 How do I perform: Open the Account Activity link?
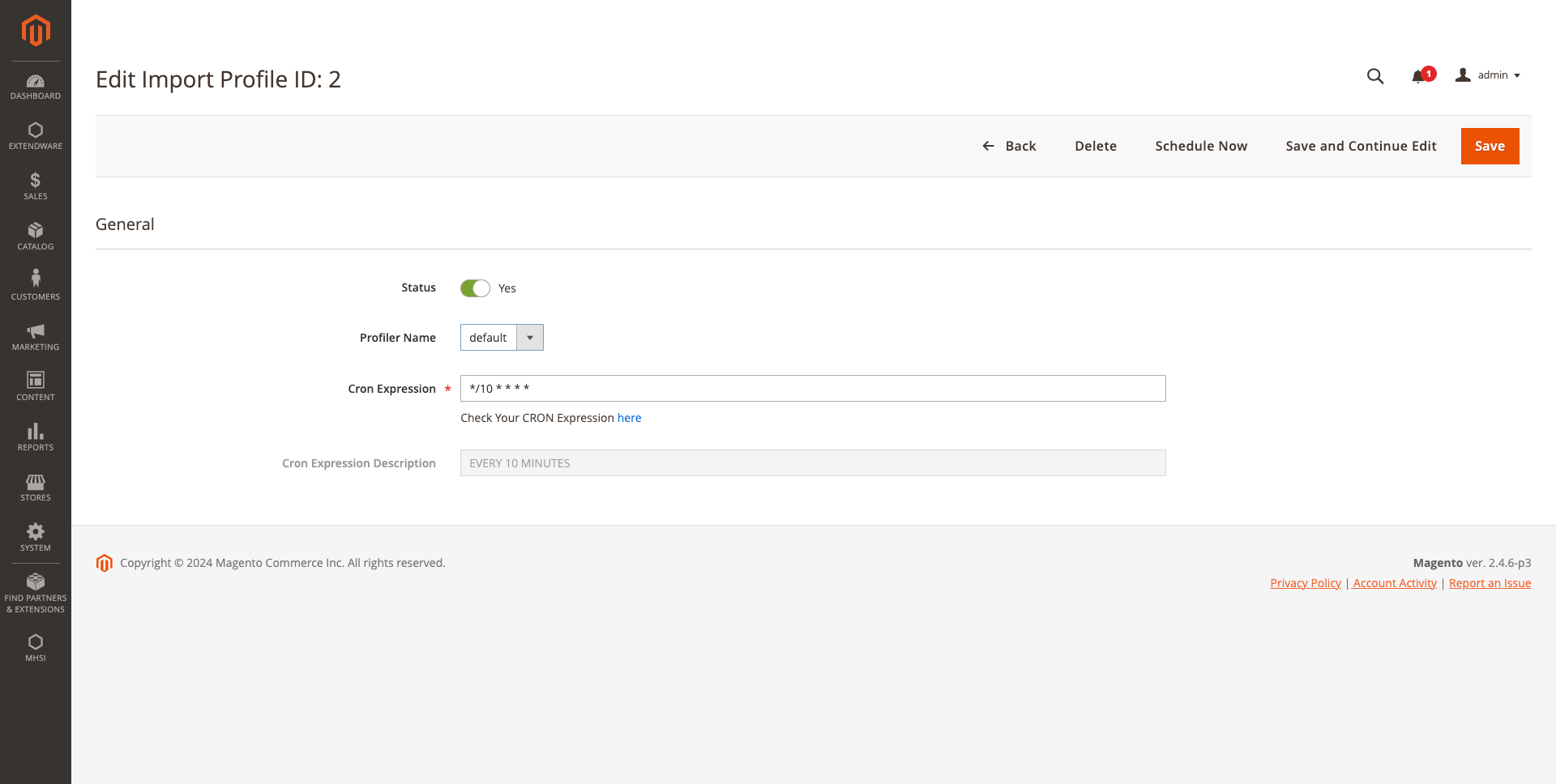click(x=1394, y=583)
